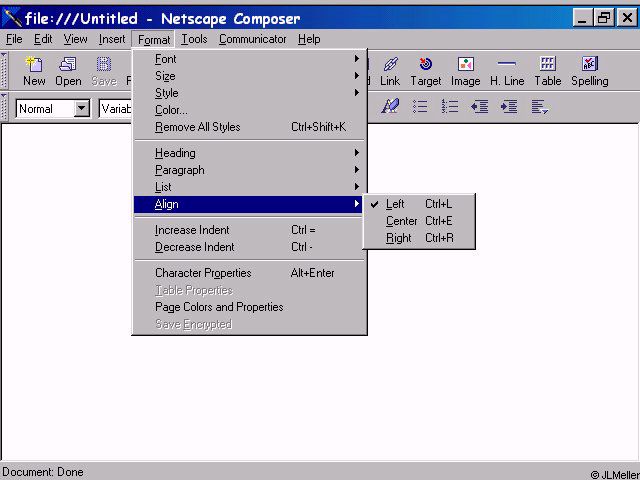Insert a Target anchor from the toolbar

426,71
